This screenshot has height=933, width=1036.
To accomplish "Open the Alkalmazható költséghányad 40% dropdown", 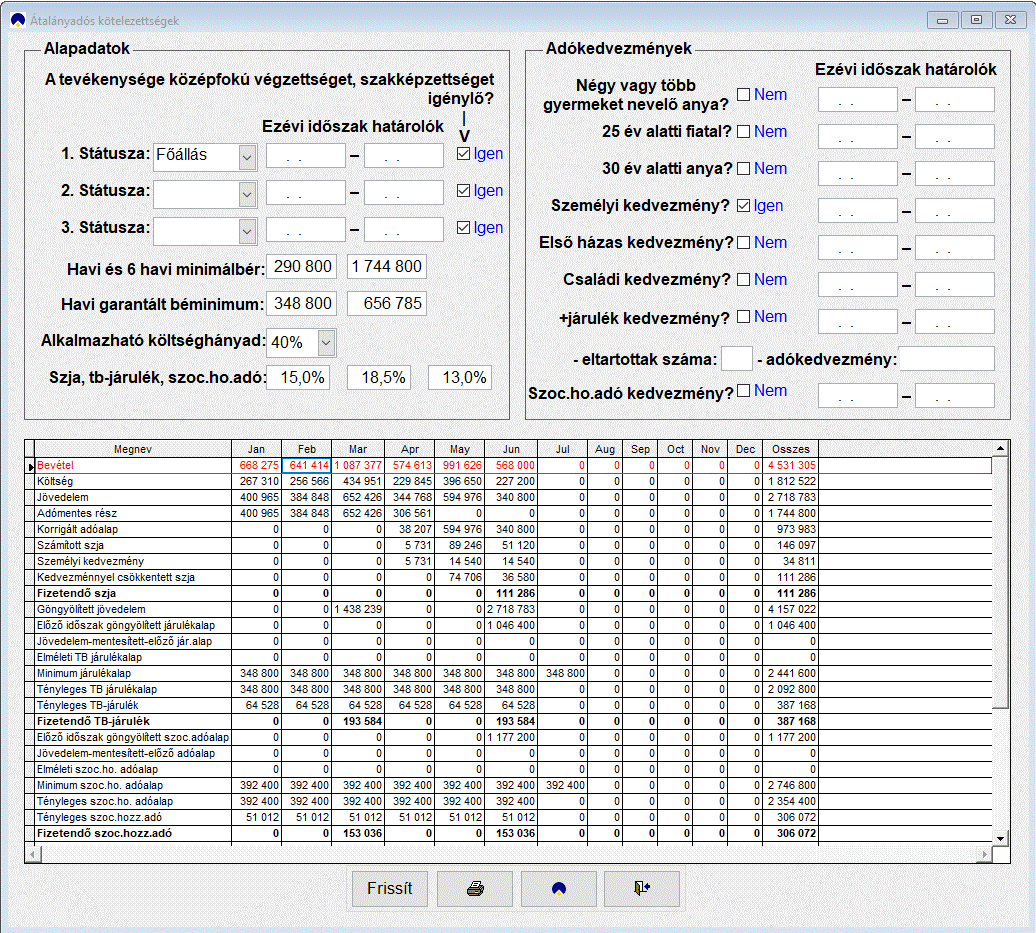I will pos(326,342).
